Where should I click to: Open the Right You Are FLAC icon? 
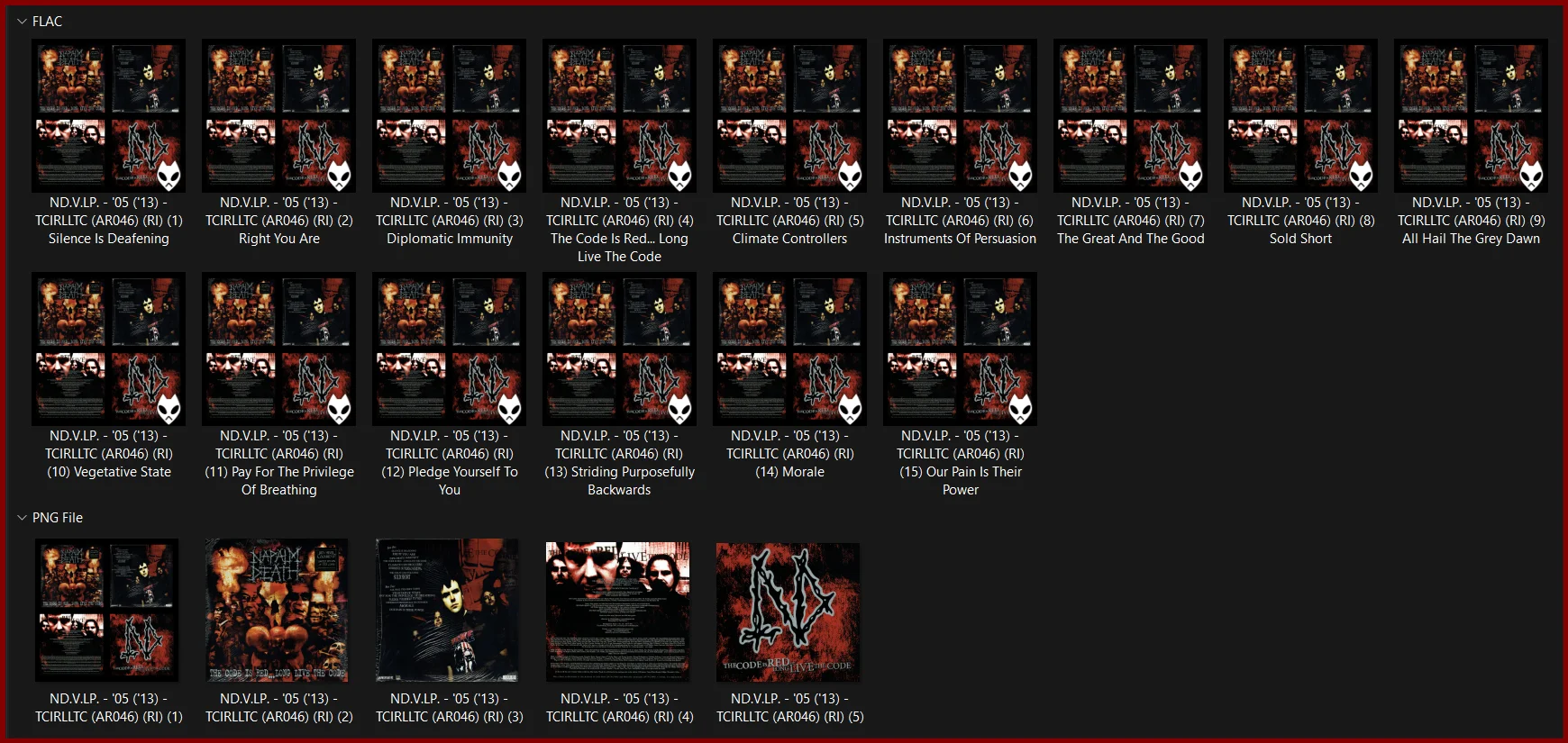click(x=279, y=115)
